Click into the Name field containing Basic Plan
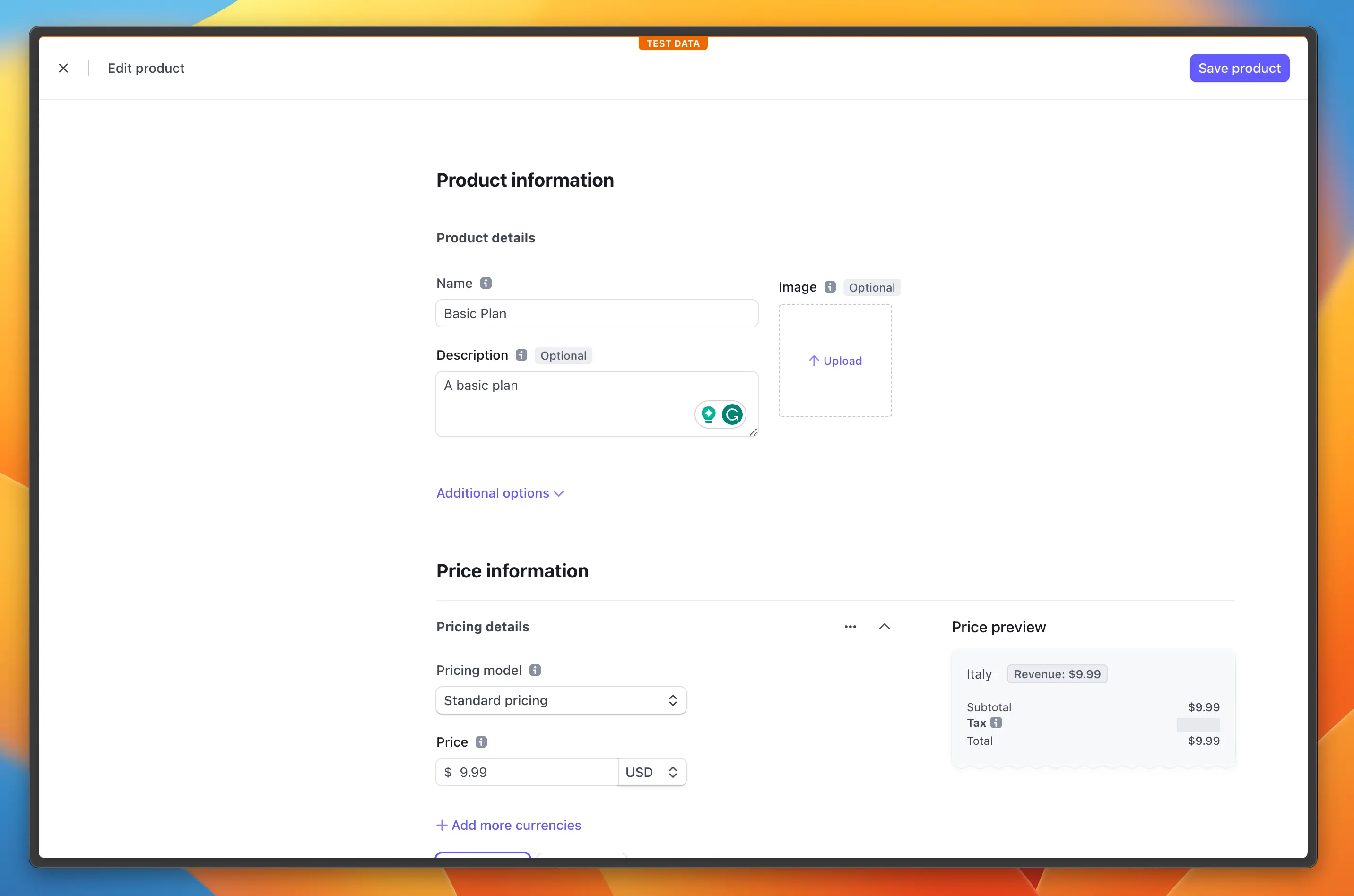 [x=597, y=314]
